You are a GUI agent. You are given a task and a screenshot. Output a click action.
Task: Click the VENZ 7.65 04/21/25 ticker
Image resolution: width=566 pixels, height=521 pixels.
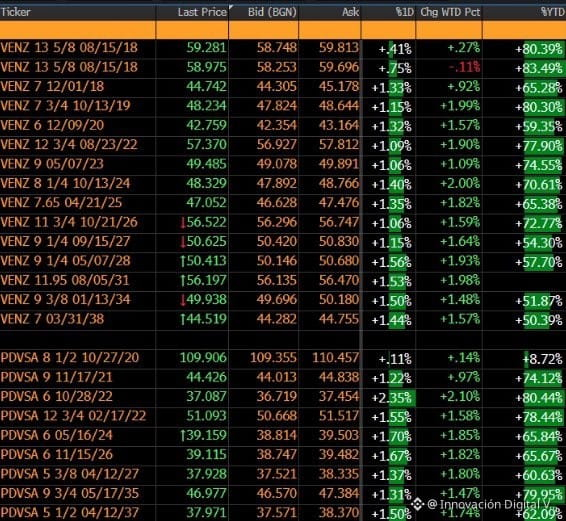pyautogui.click(x=61, y=203)
